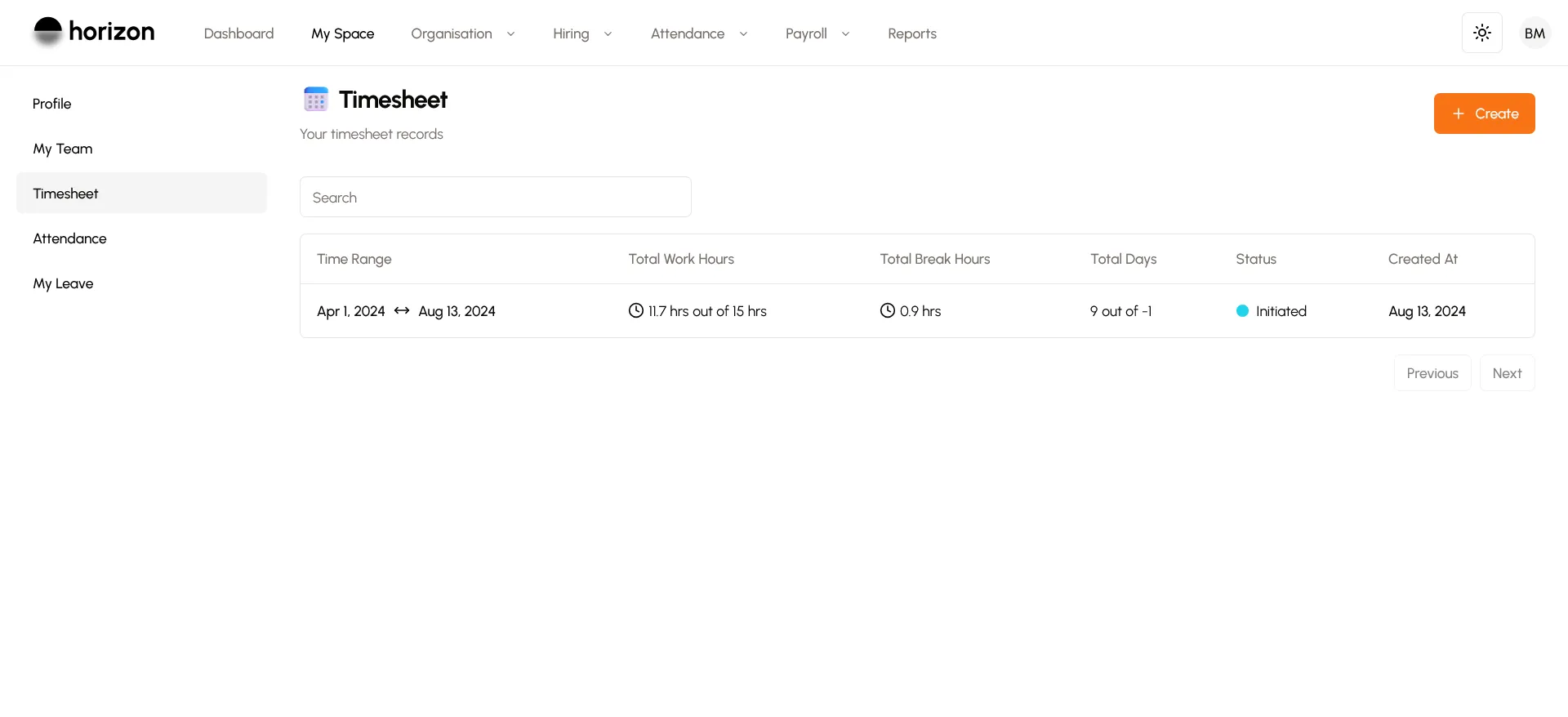Focus the Search input field
Viewport: 1568px width, 717px height.
(495, 197)
